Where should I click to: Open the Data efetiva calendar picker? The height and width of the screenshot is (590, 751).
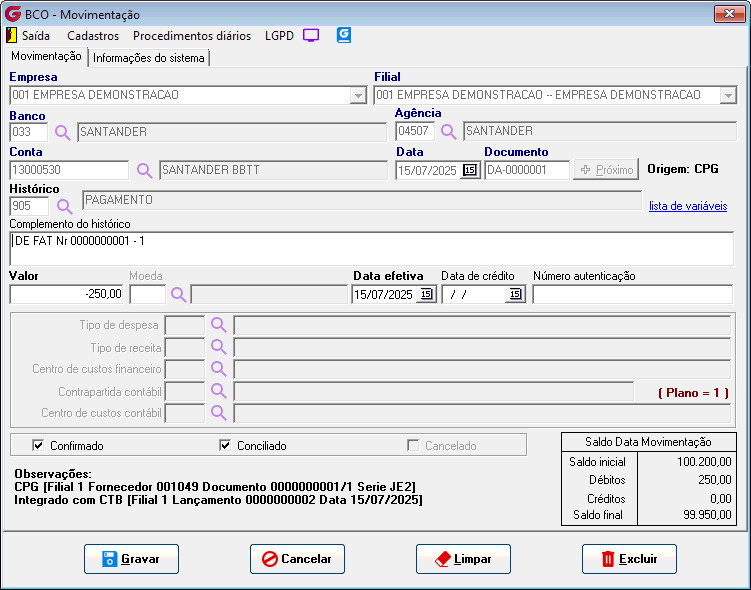426,294
